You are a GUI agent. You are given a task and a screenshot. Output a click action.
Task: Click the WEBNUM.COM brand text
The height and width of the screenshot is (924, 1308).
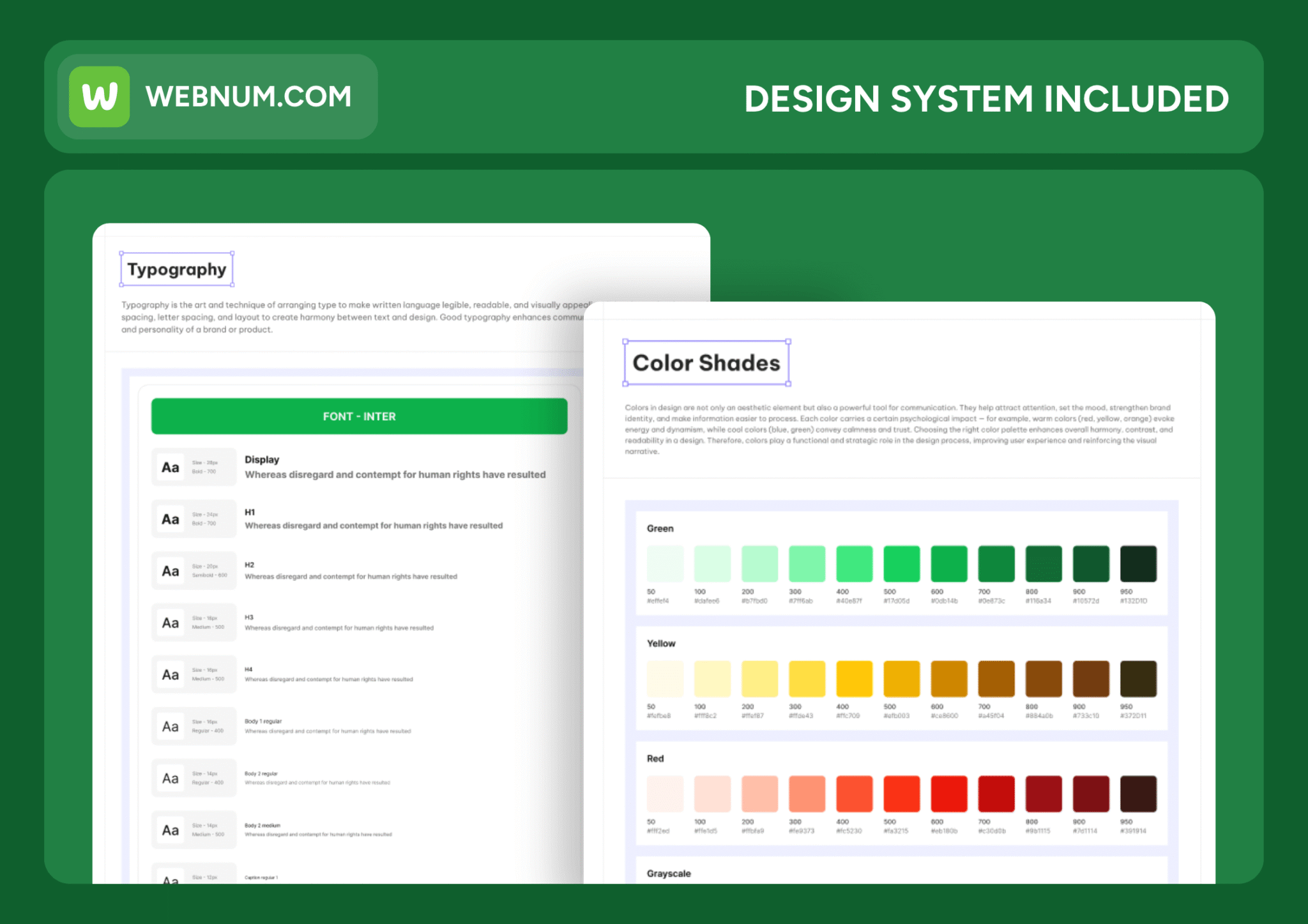click(x=248, y=97)
